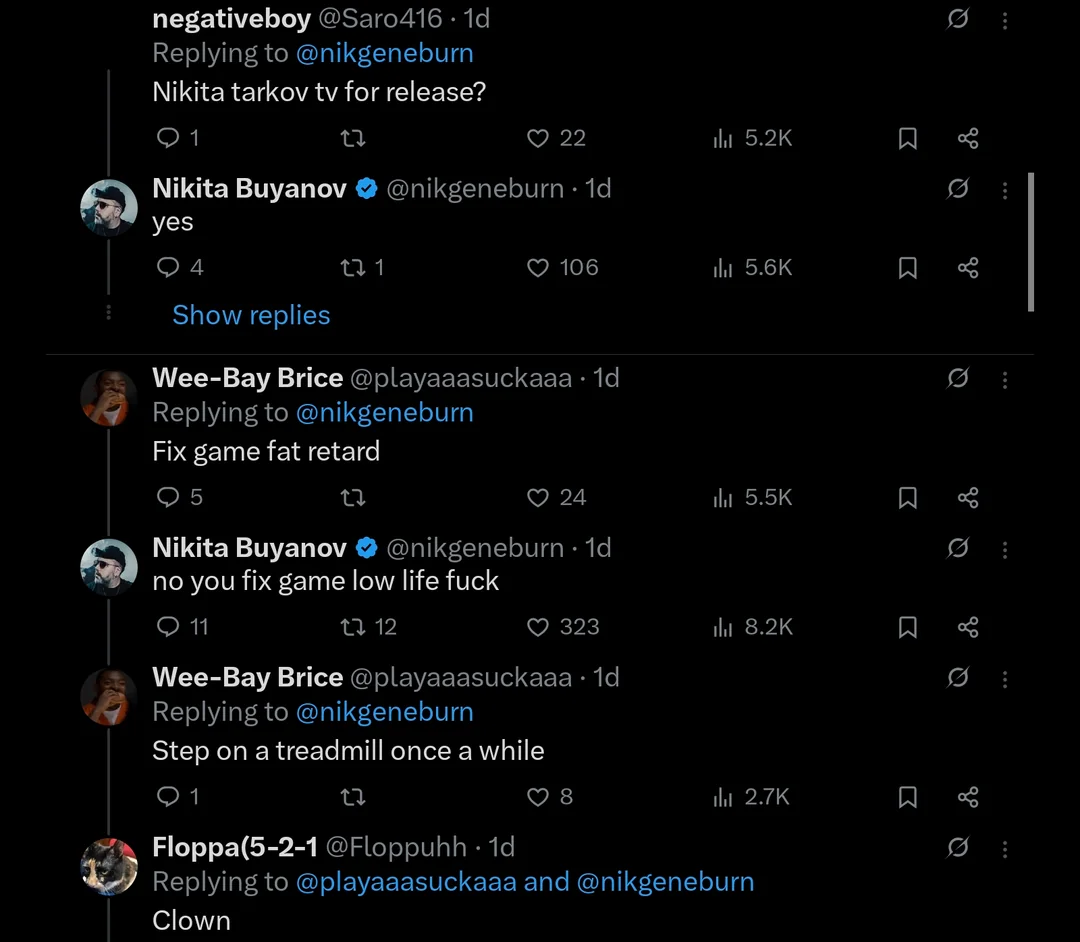Open more options on Nikita's "yes" tweet
Screen dimensions: 1080x942
point(1005,190)
